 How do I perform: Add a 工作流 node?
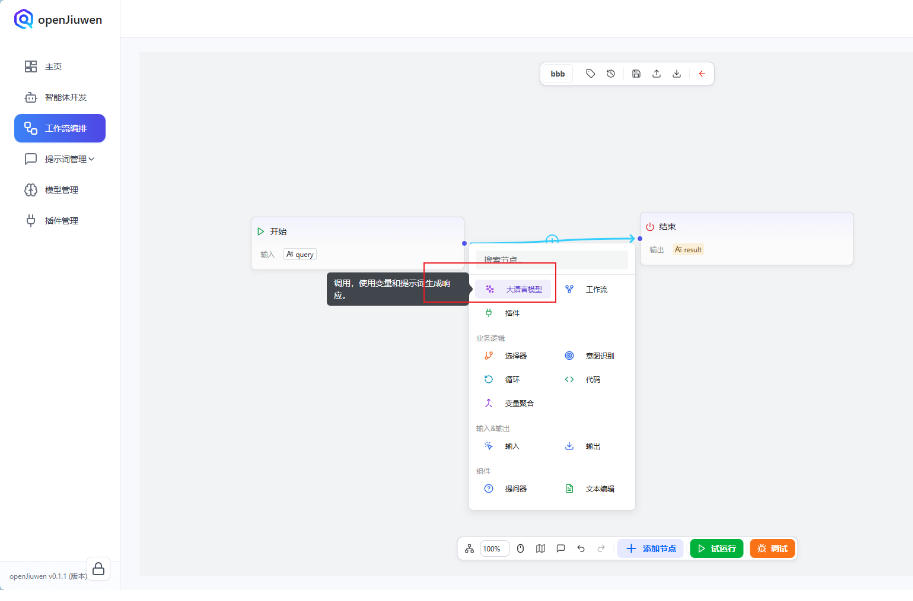pyautogui.click(x=588, y=289)
